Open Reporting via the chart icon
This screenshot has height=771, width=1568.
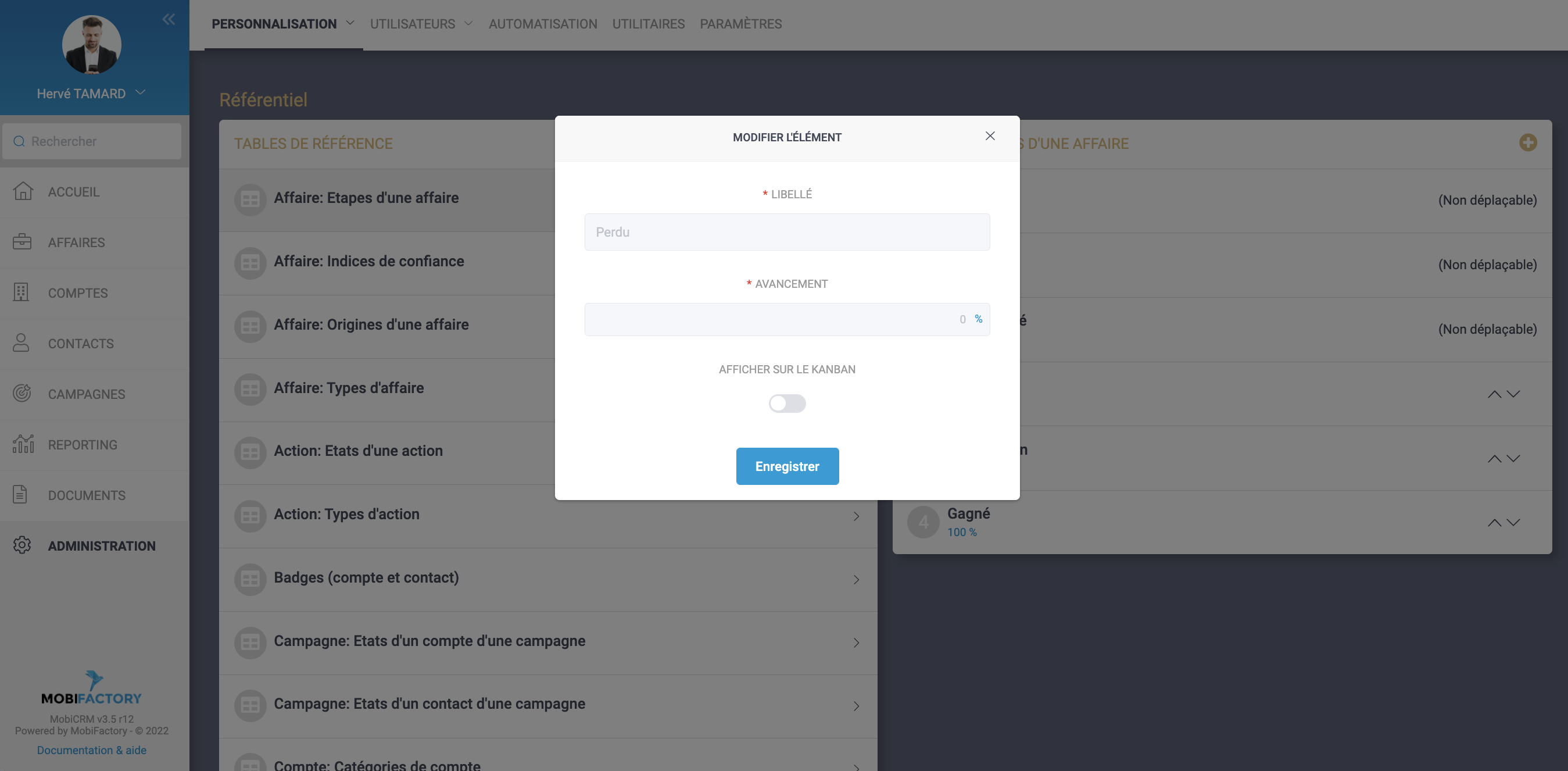[23, 444]
